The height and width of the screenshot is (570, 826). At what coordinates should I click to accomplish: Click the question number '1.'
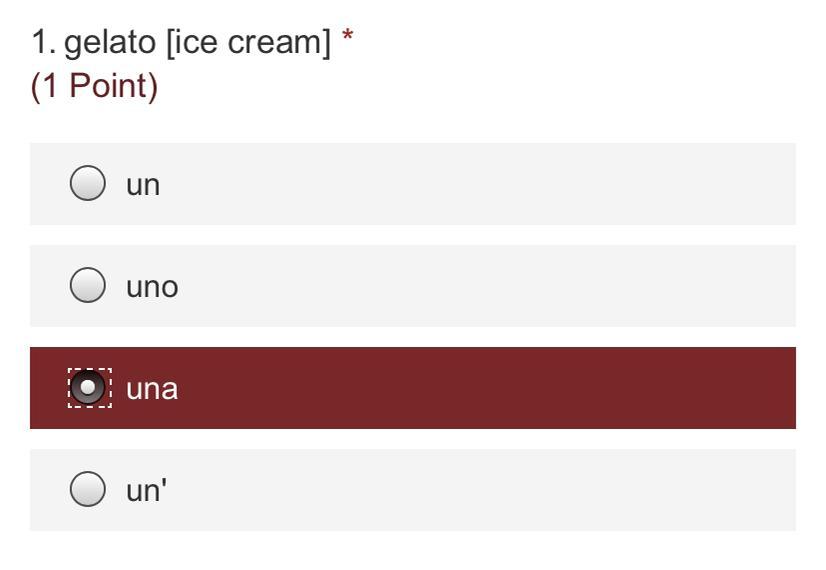(x=43, y=42)
